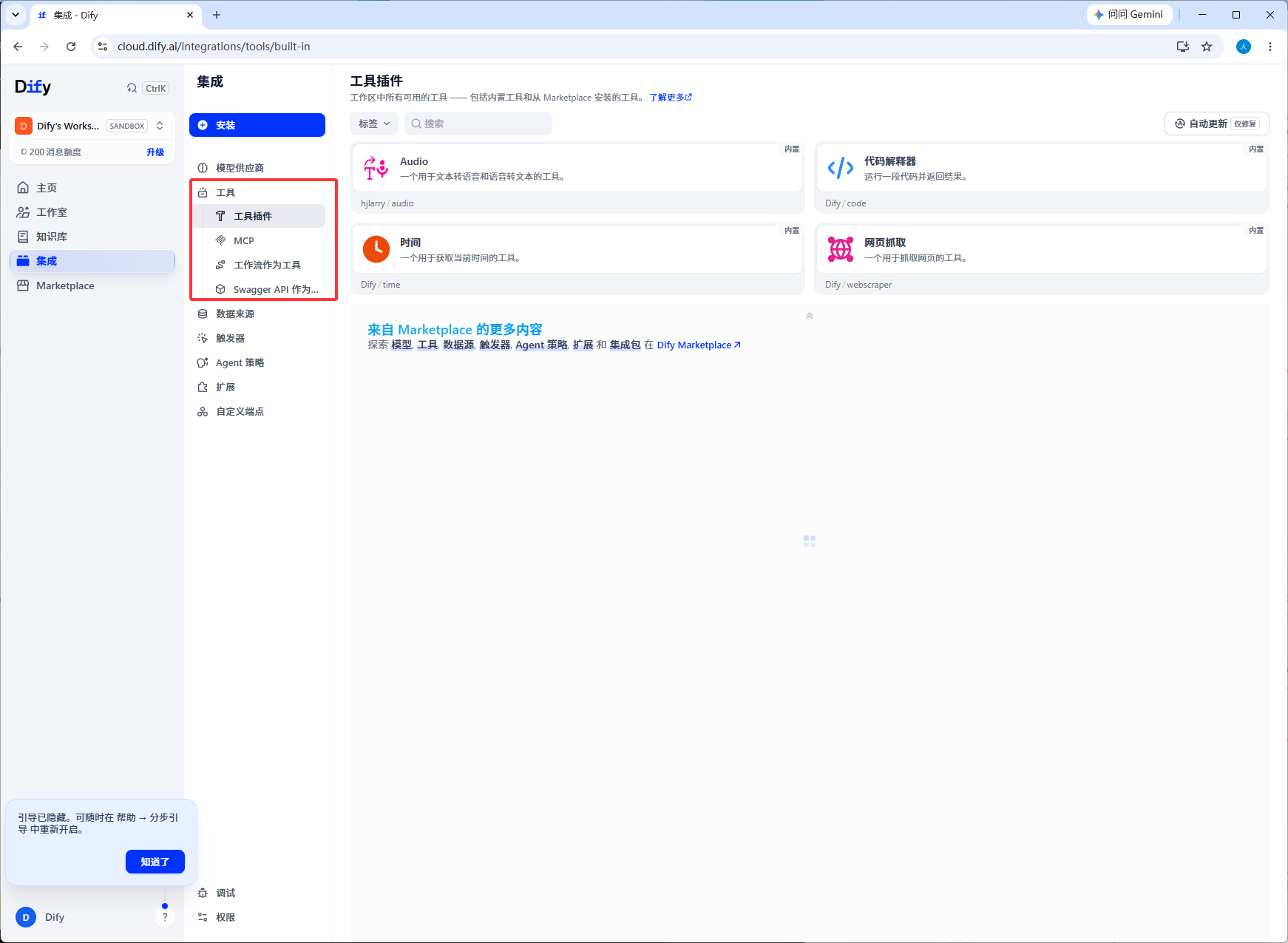This screenshot has width=1288, height=943.
Task: Click the blue 安装 button
Action: [257, 125]
